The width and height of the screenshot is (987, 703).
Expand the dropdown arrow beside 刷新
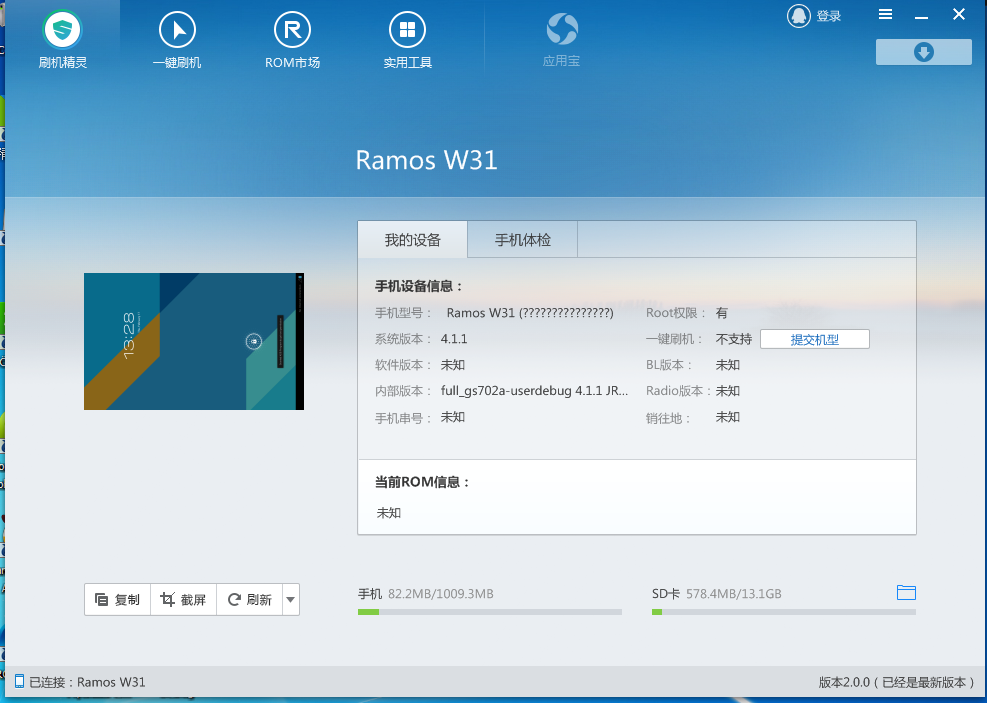pyautogui.click(x=290, y=600)
